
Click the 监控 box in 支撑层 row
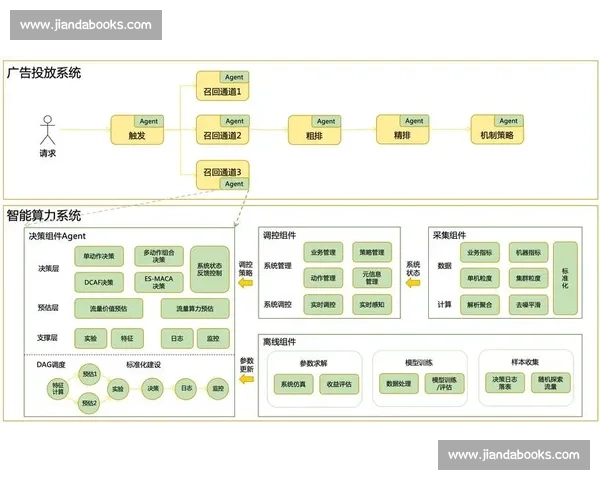point(213,338)
